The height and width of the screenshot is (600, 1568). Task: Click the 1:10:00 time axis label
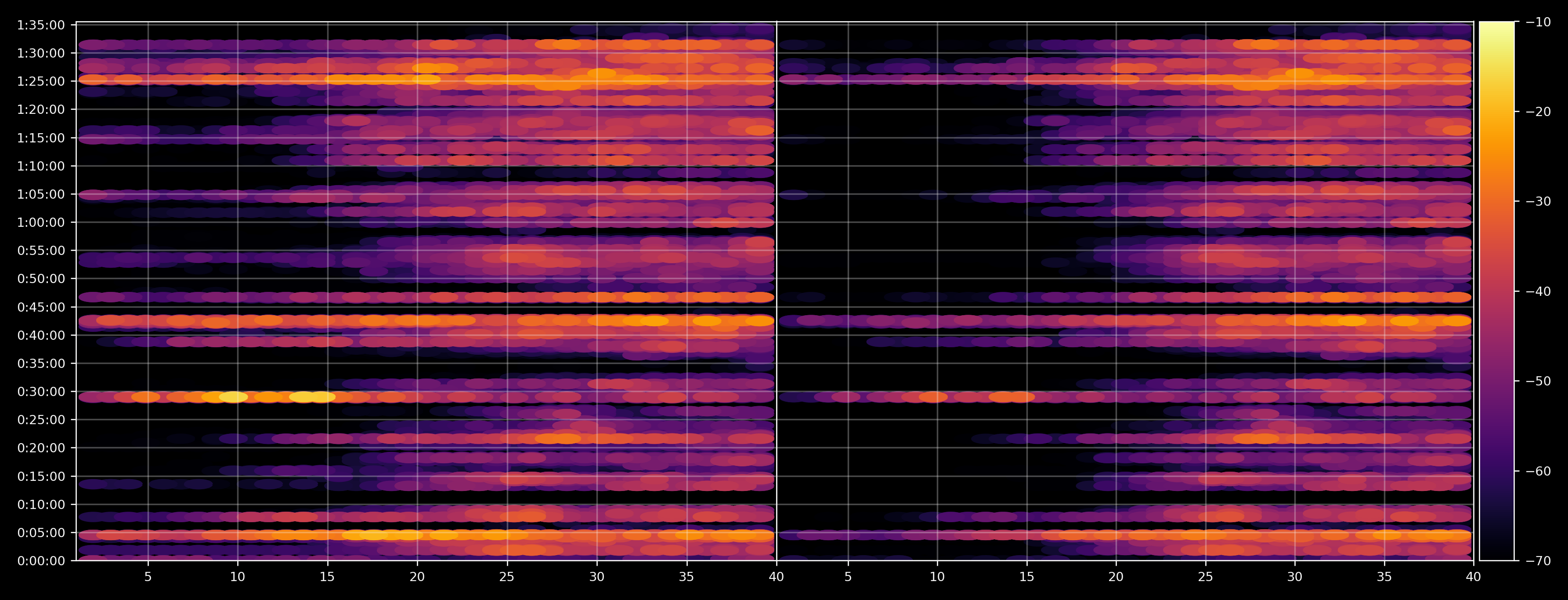tap(41, 166)
